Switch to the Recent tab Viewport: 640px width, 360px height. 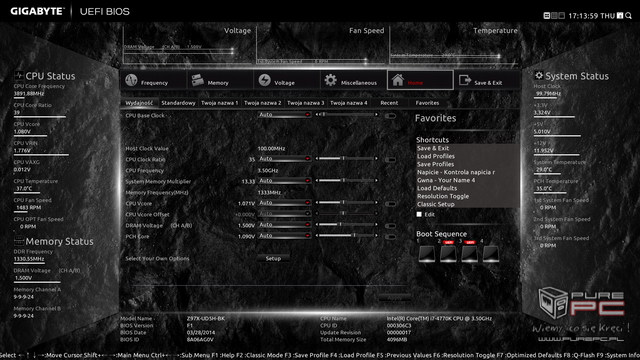(389, 103)
